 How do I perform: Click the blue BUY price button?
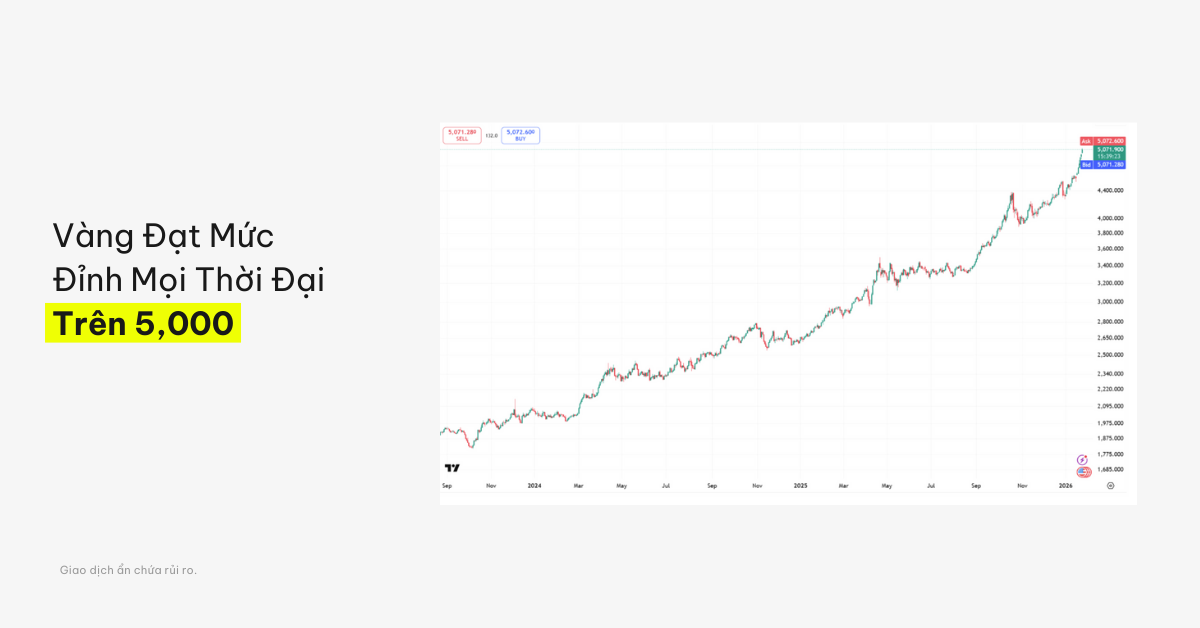pos(520,135)
